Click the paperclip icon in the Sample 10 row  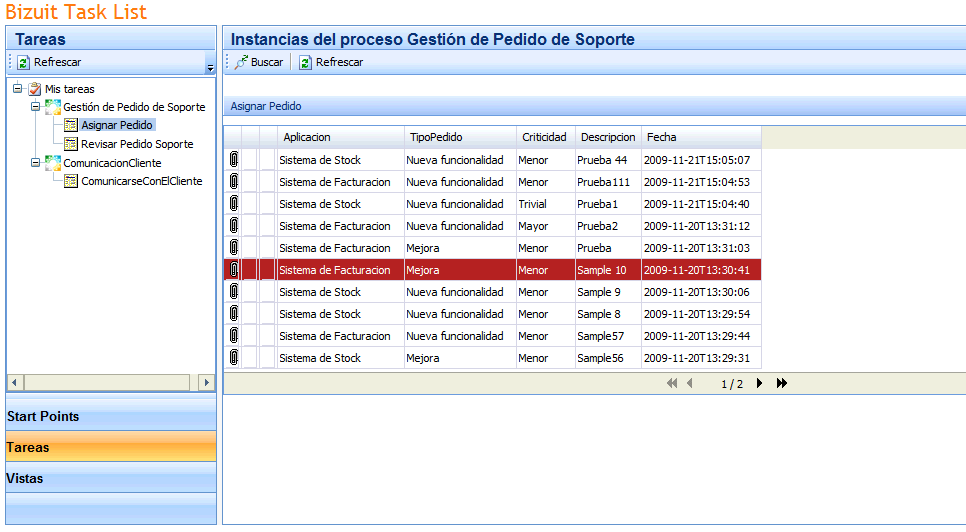tap(233, 270)
